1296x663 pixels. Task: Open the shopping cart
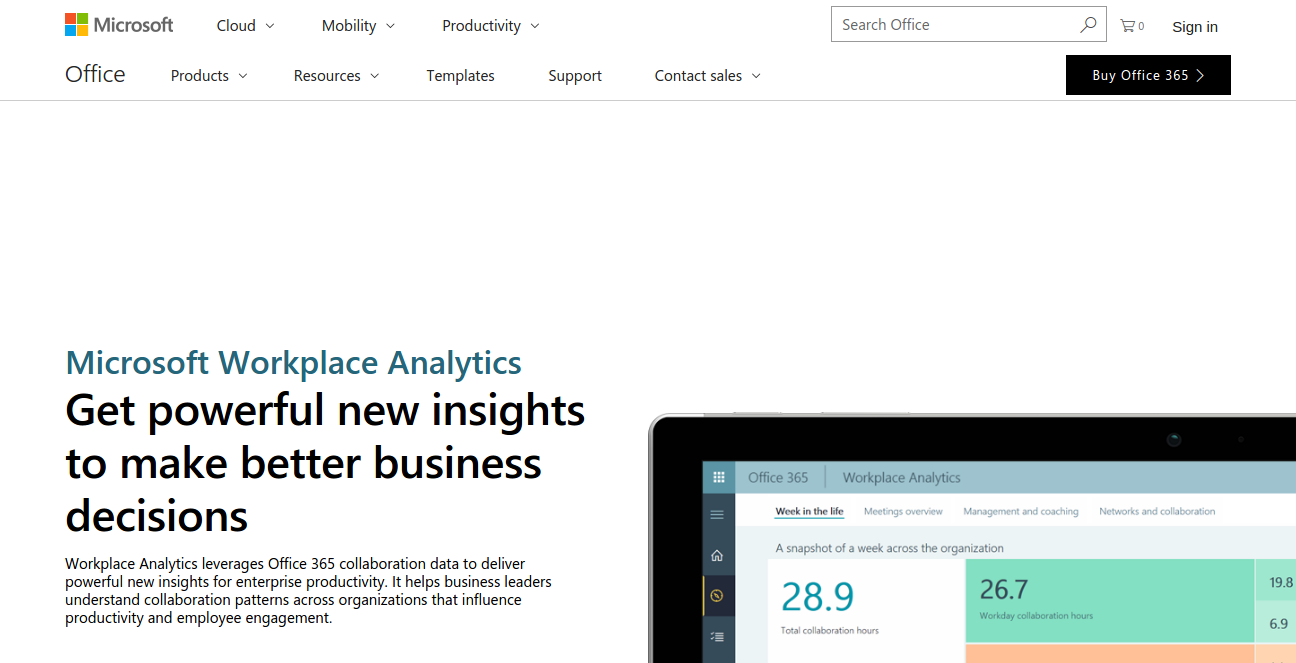tap(1131, 26)
